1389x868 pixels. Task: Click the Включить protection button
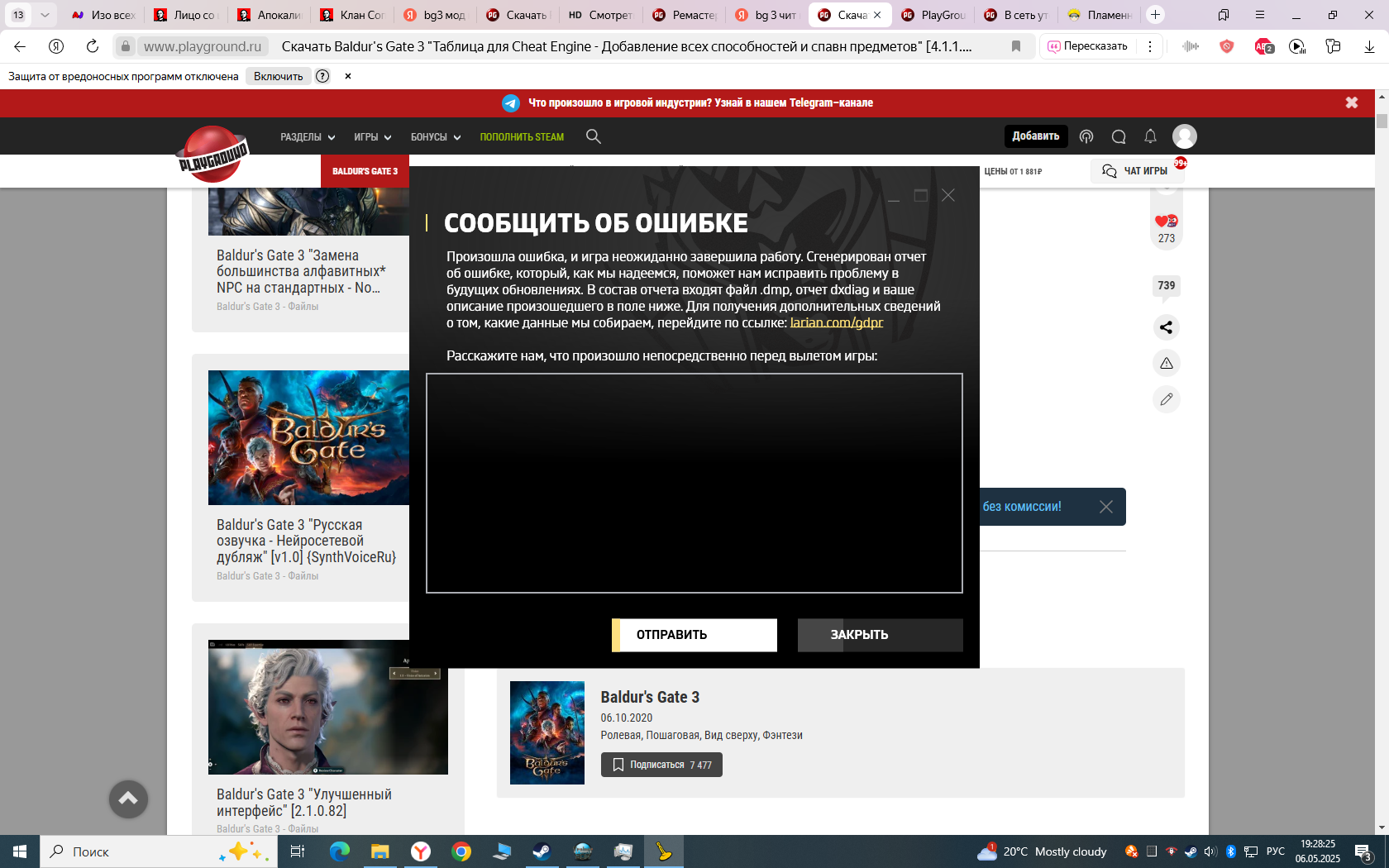click(x=279, y=76)
